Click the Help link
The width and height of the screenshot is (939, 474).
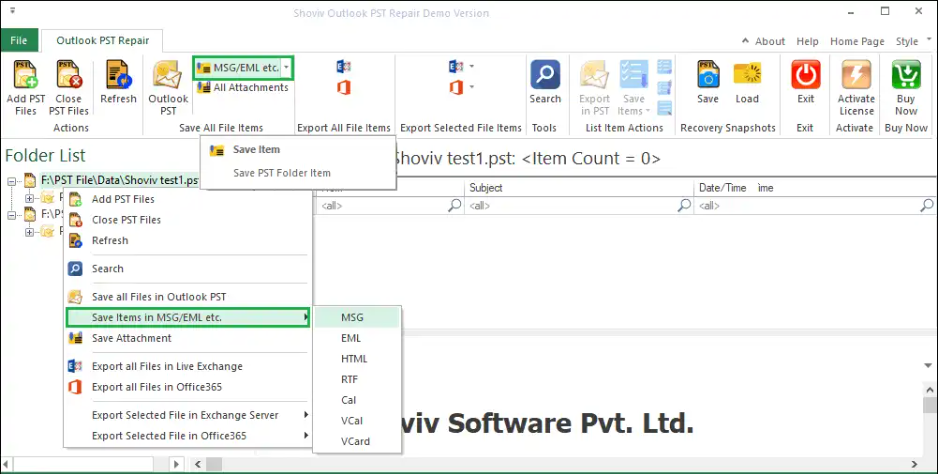(807, 41)
